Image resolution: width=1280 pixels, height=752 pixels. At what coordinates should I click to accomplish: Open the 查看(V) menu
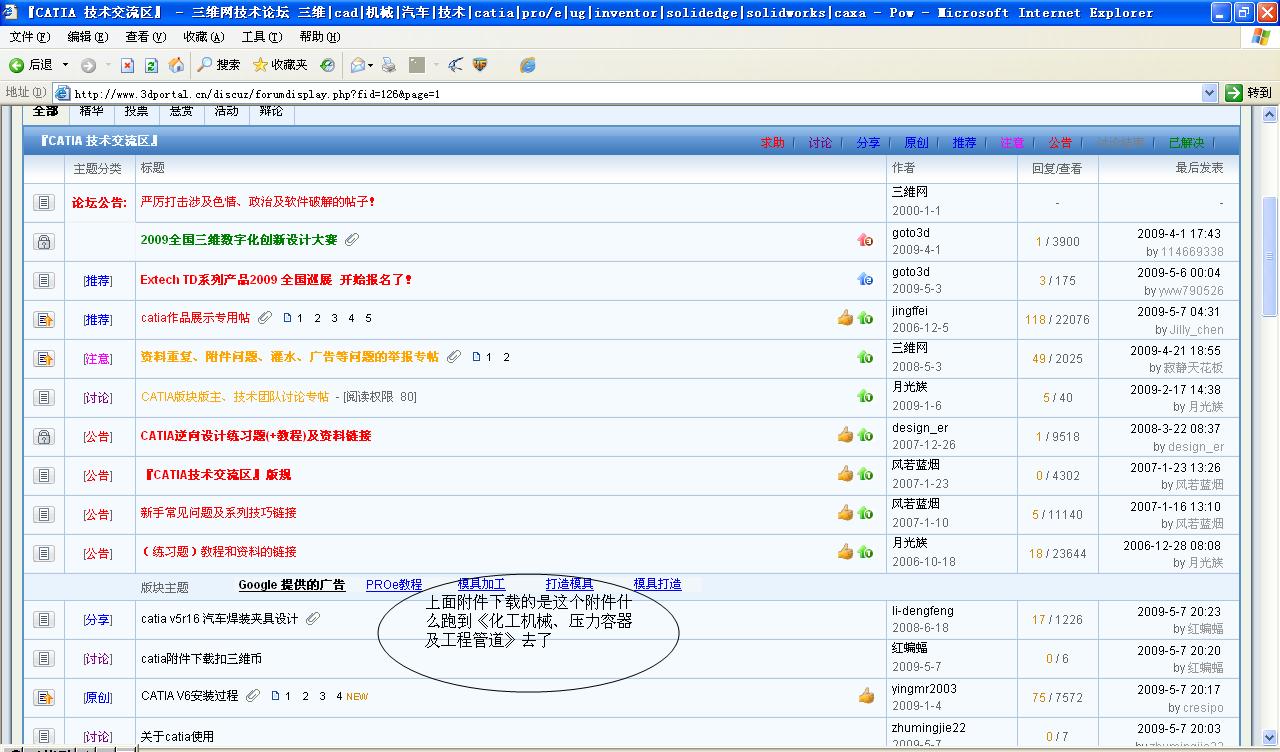click(146, 37)
